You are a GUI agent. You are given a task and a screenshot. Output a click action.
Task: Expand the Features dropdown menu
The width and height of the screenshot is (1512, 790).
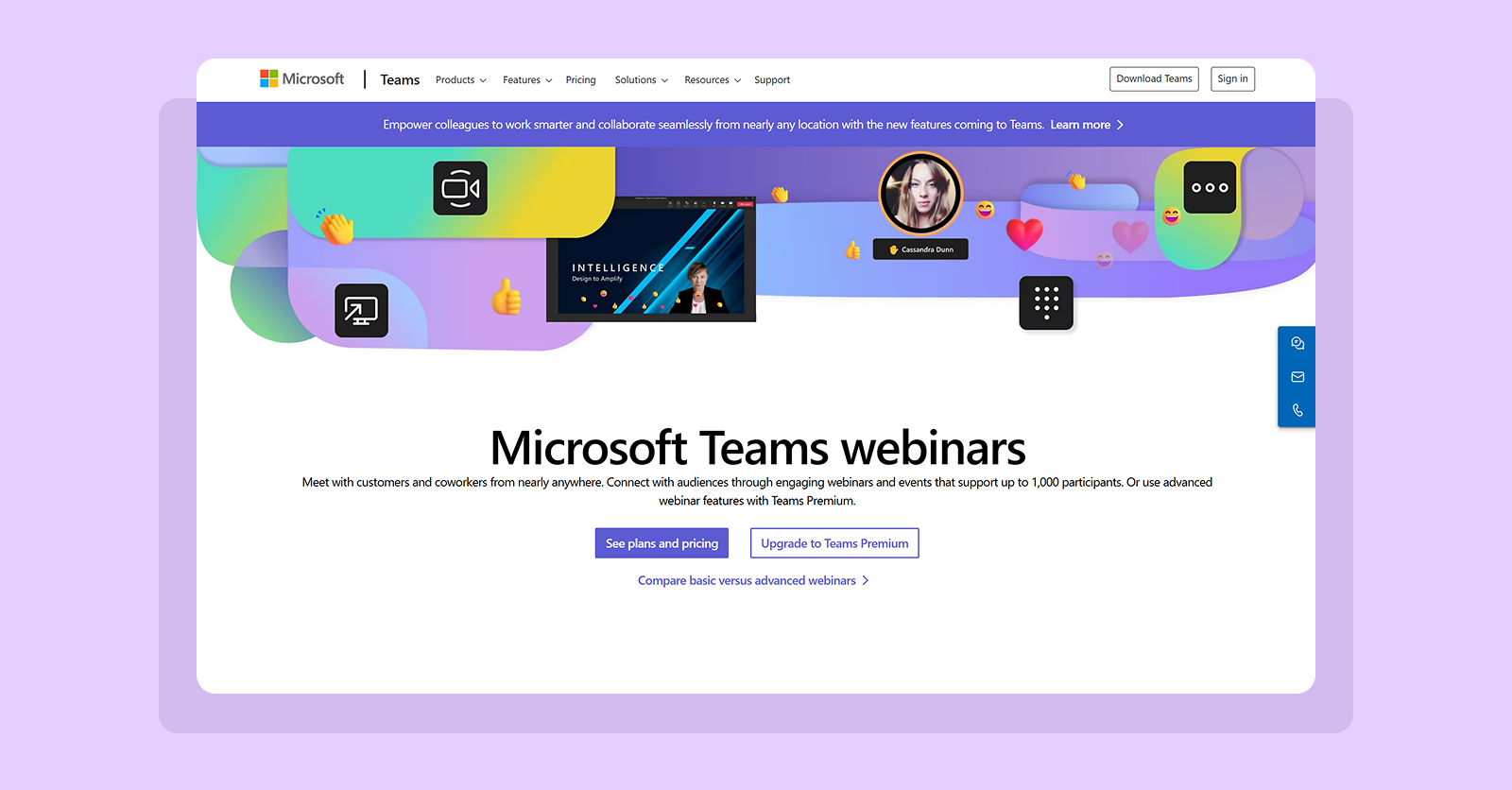pos(527,80)
